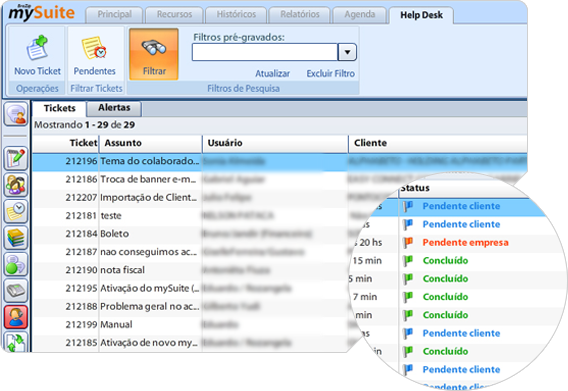This screenshot has width=568, height=391.
Task: Click the Status column header
Action: tap(415, 188)
